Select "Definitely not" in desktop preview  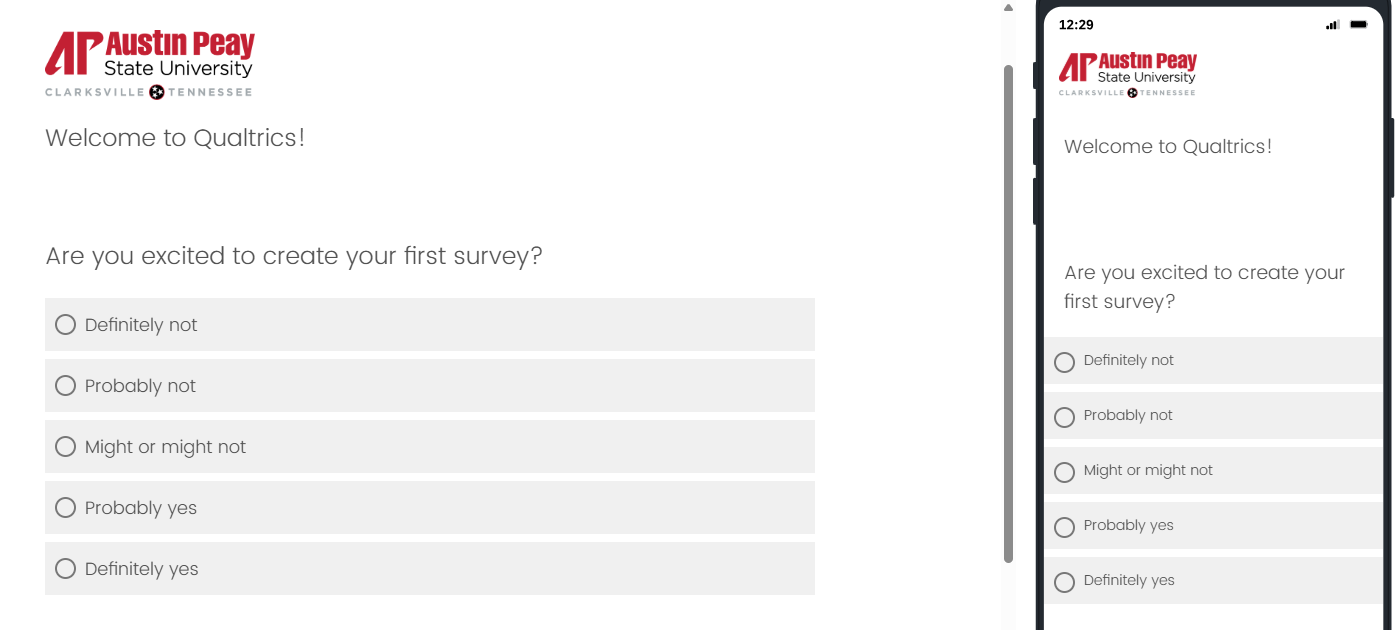[66, 325]
